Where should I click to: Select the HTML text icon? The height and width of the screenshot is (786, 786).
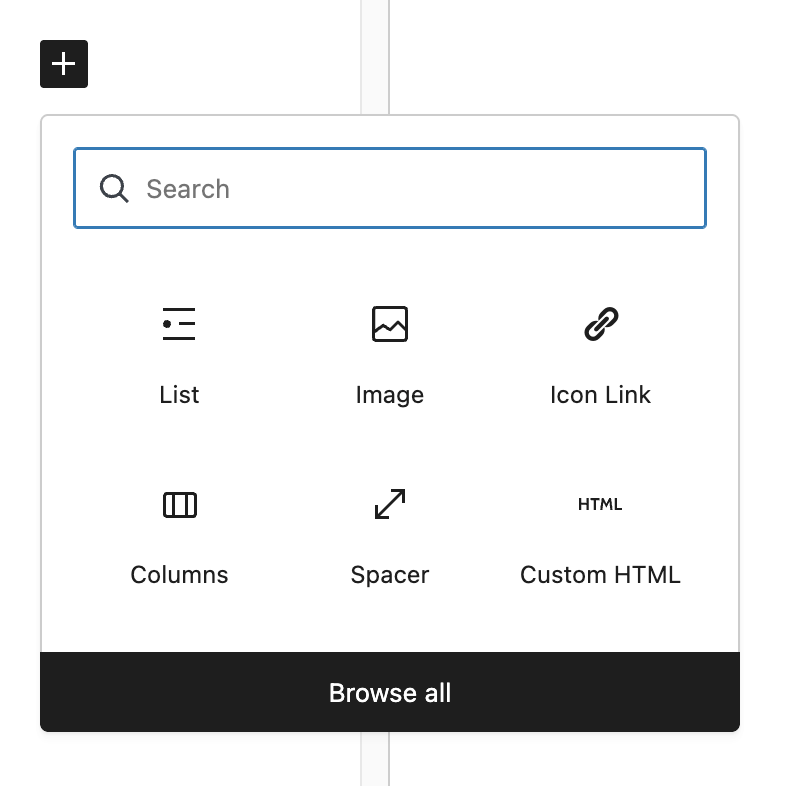[x=600, y=504]
